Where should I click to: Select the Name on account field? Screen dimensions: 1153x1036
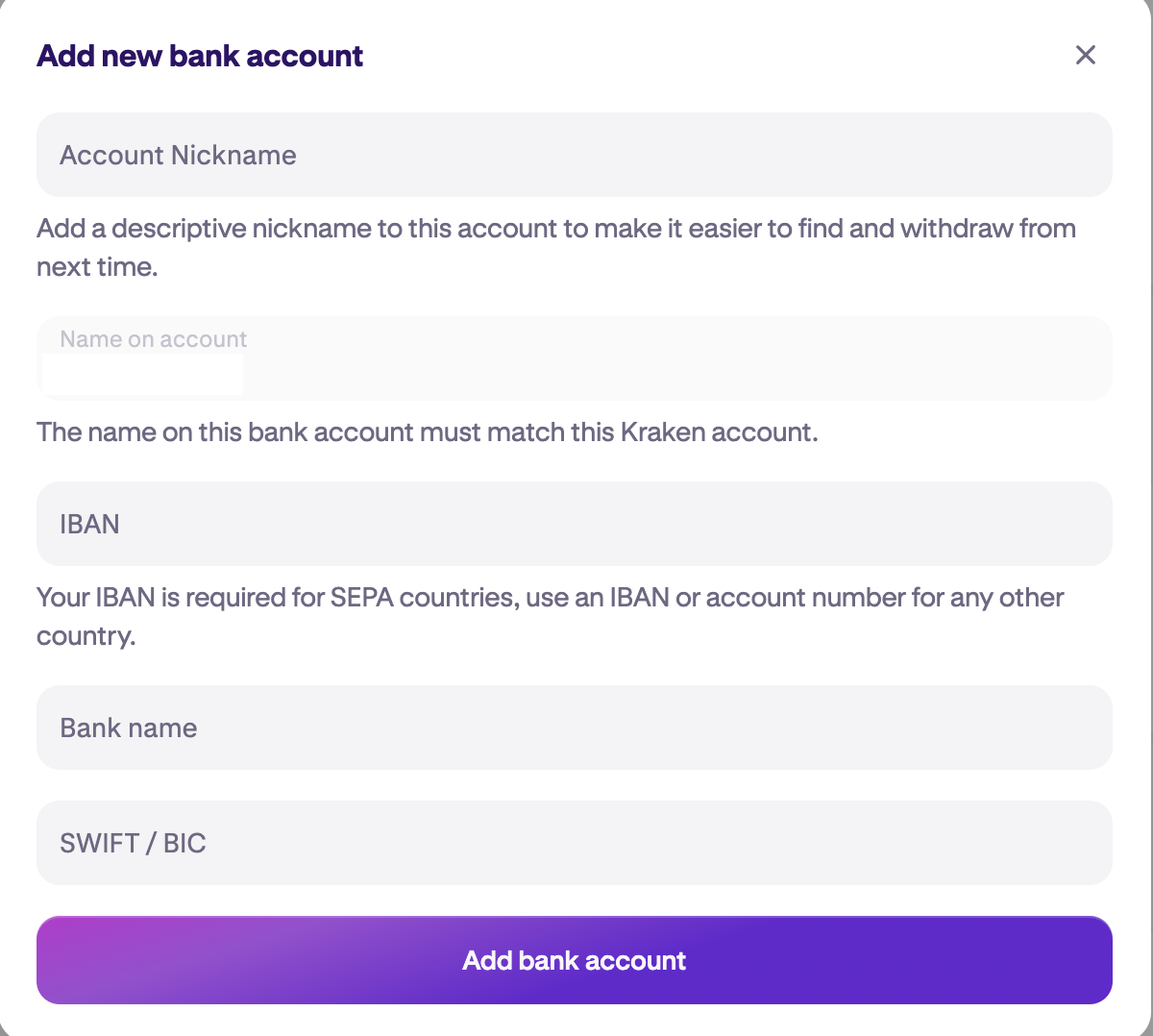click(x=575, y=358)
